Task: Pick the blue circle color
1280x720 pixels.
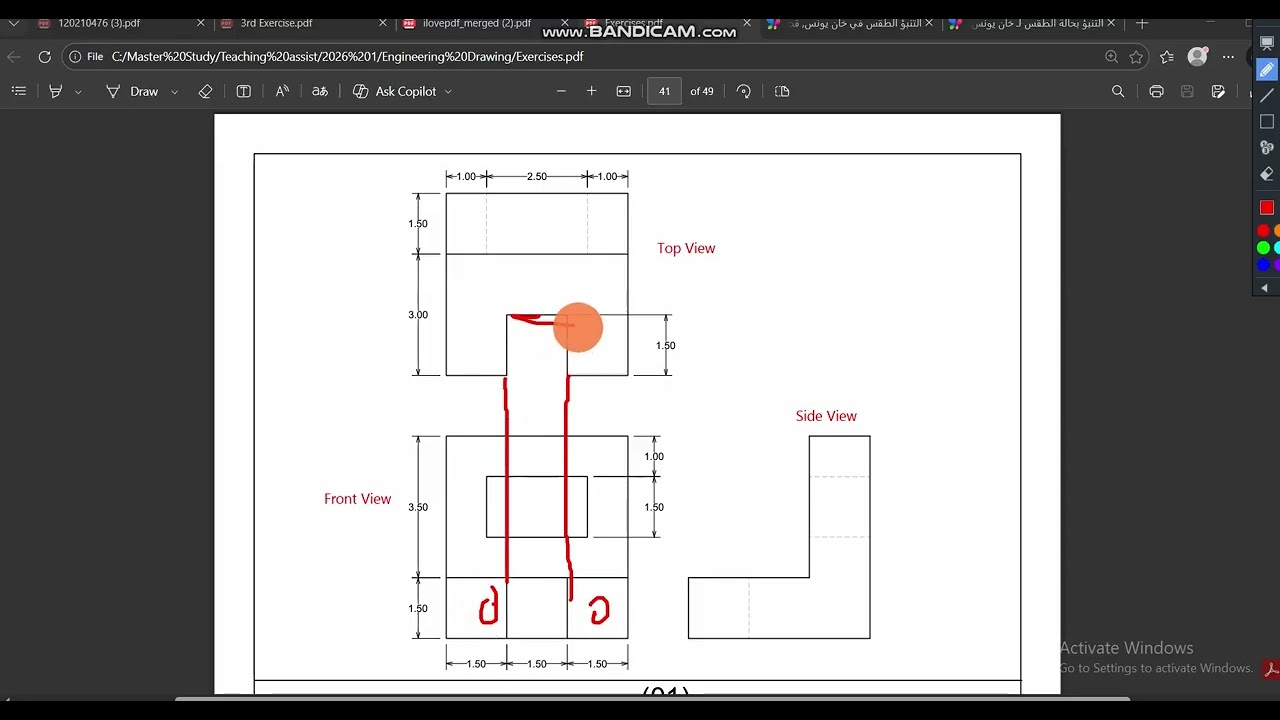Action: pos(1263,265)
